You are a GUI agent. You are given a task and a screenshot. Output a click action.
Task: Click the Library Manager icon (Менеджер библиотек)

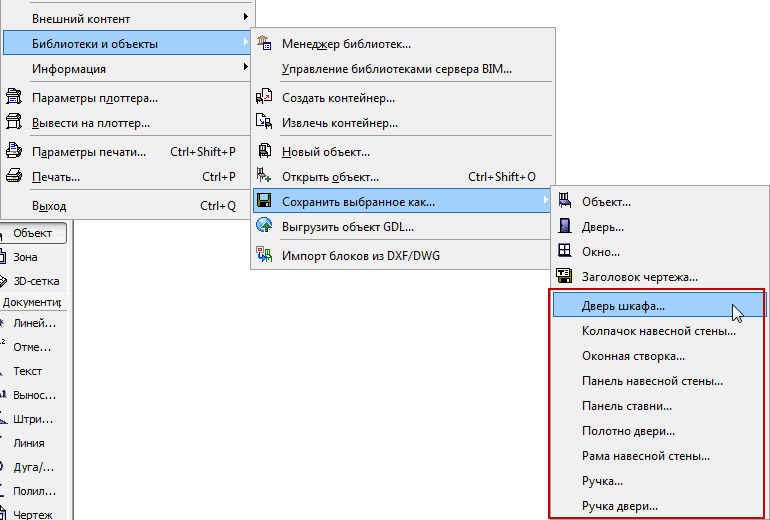point(264,43)
